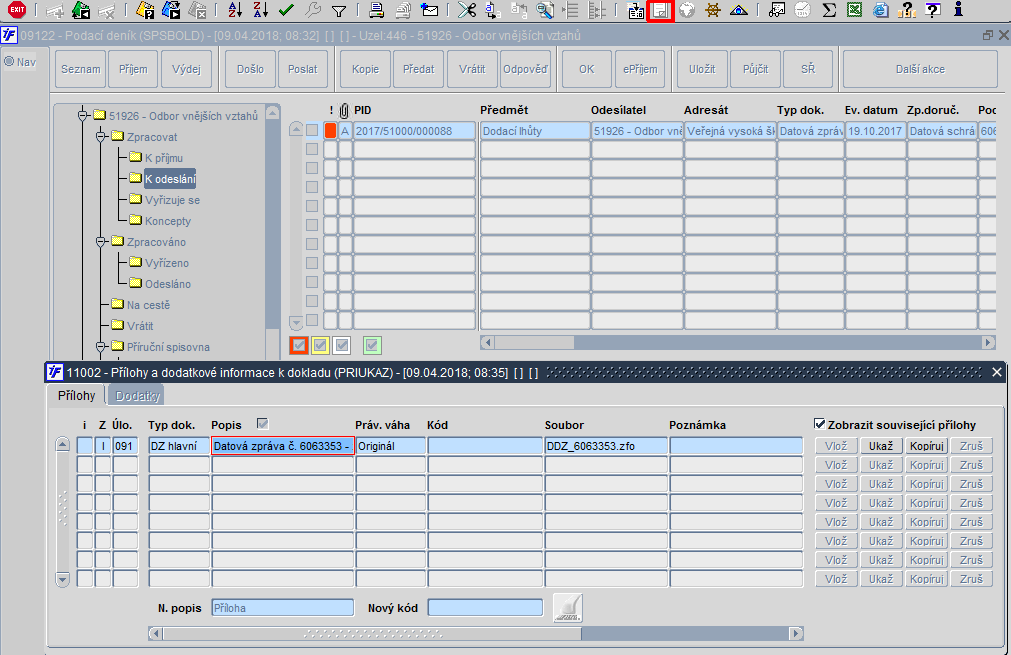Click the Sigma sum icon
This screenshot has width=1011, height=655.
829,11
